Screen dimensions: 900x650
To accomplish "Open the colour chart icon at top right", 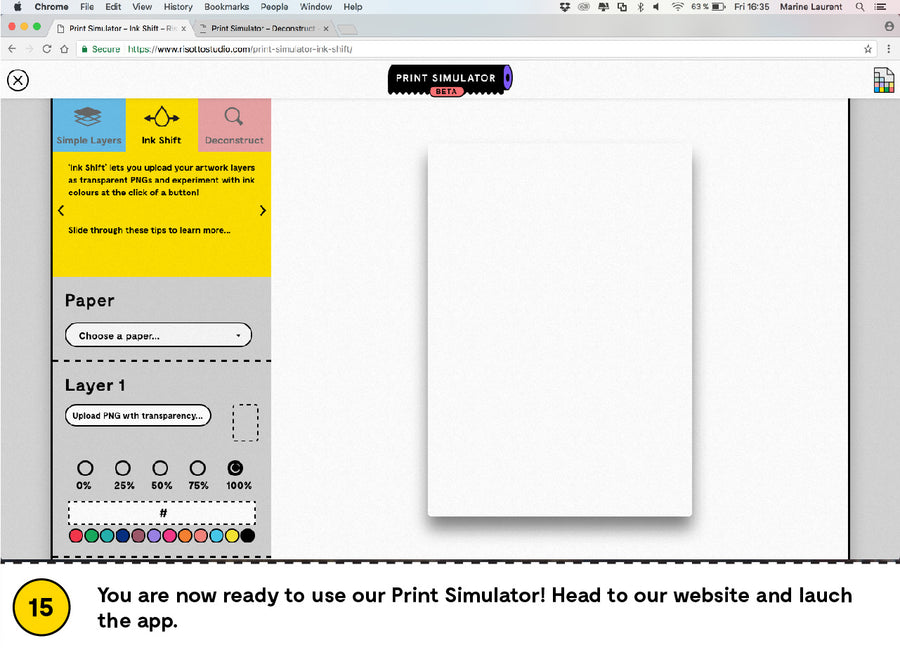I will (x=883, y=81).
